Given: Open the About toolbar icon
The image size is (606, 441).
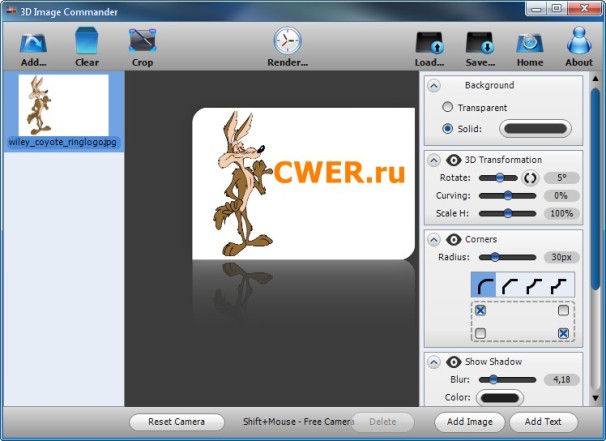Looking at the screenshot, I should click(579, 42).
